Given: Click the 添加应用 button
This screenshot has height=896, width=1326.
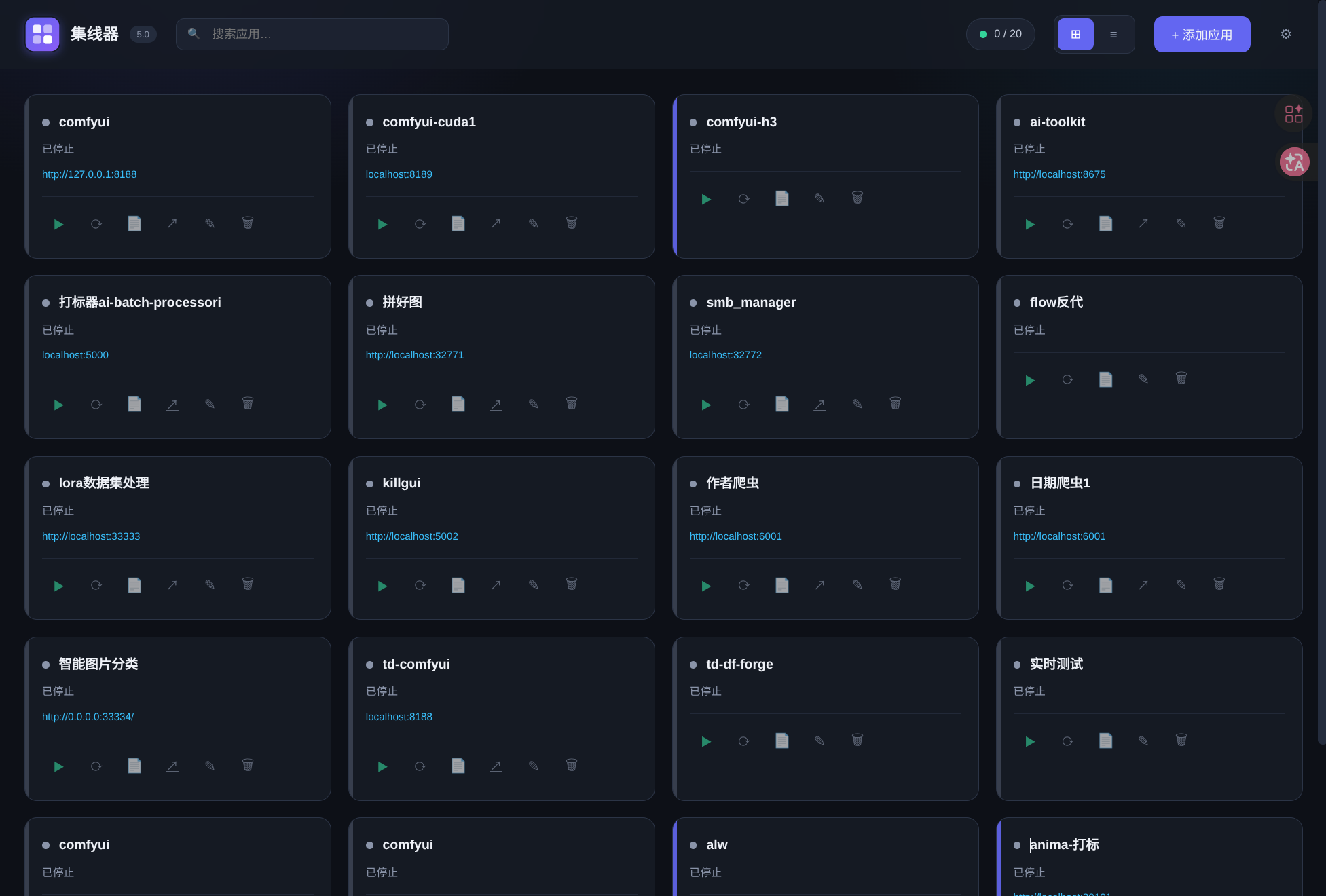Looking at the screenshot, I should (x=1202, y=34).
